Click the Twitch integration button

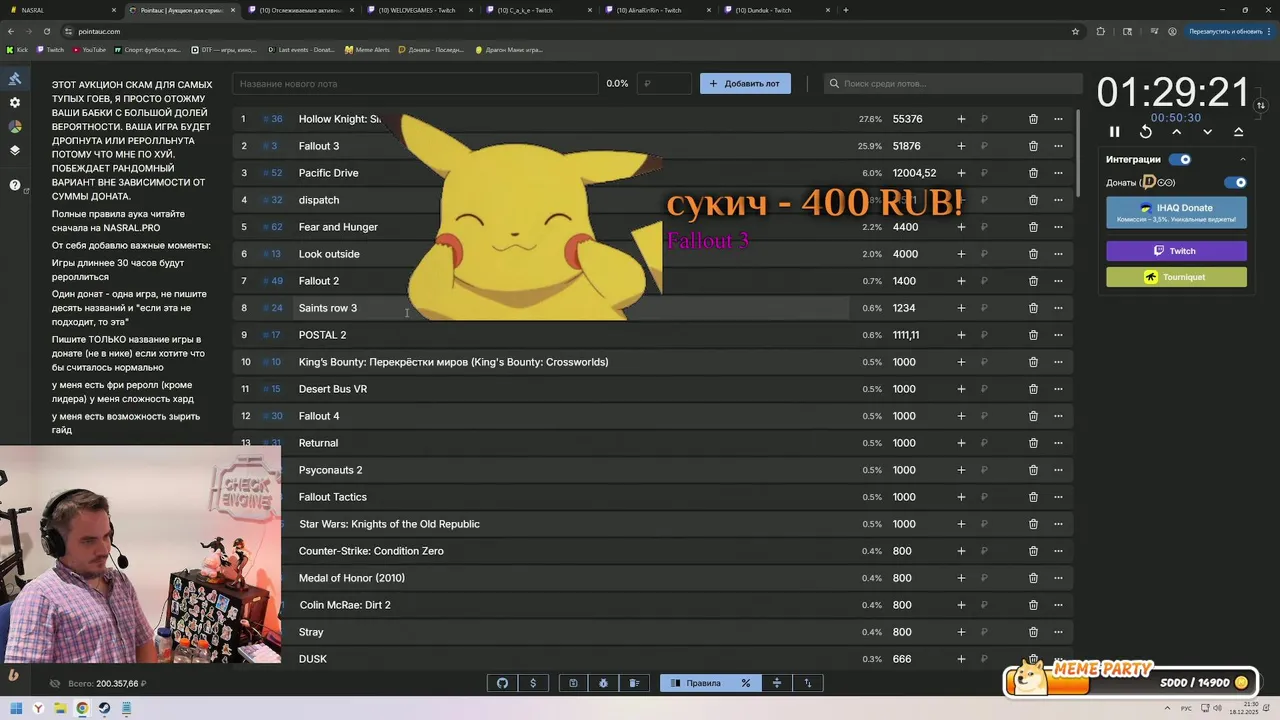[1176, 251]
